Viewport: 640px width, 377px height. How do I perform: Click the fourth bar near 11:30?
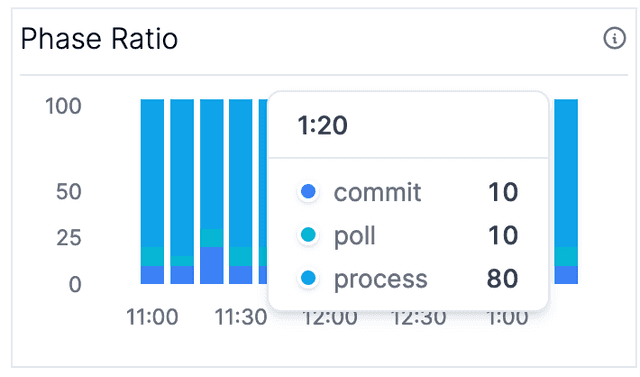(240, 191)
